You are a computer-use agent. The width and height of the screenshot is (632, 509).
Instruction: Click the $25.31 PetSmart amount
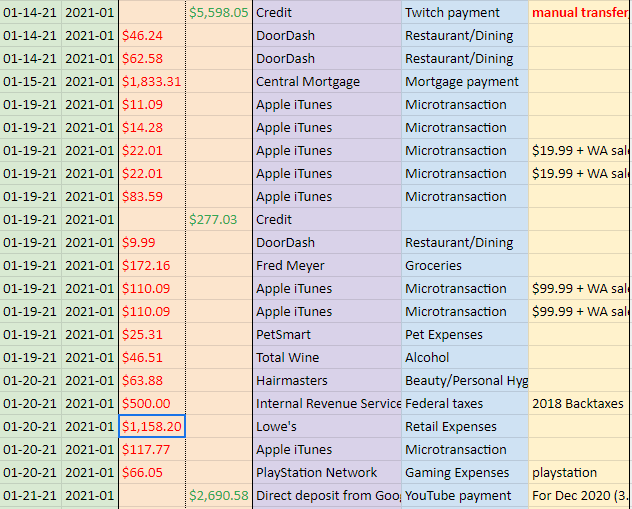click(x=152, y=334)
